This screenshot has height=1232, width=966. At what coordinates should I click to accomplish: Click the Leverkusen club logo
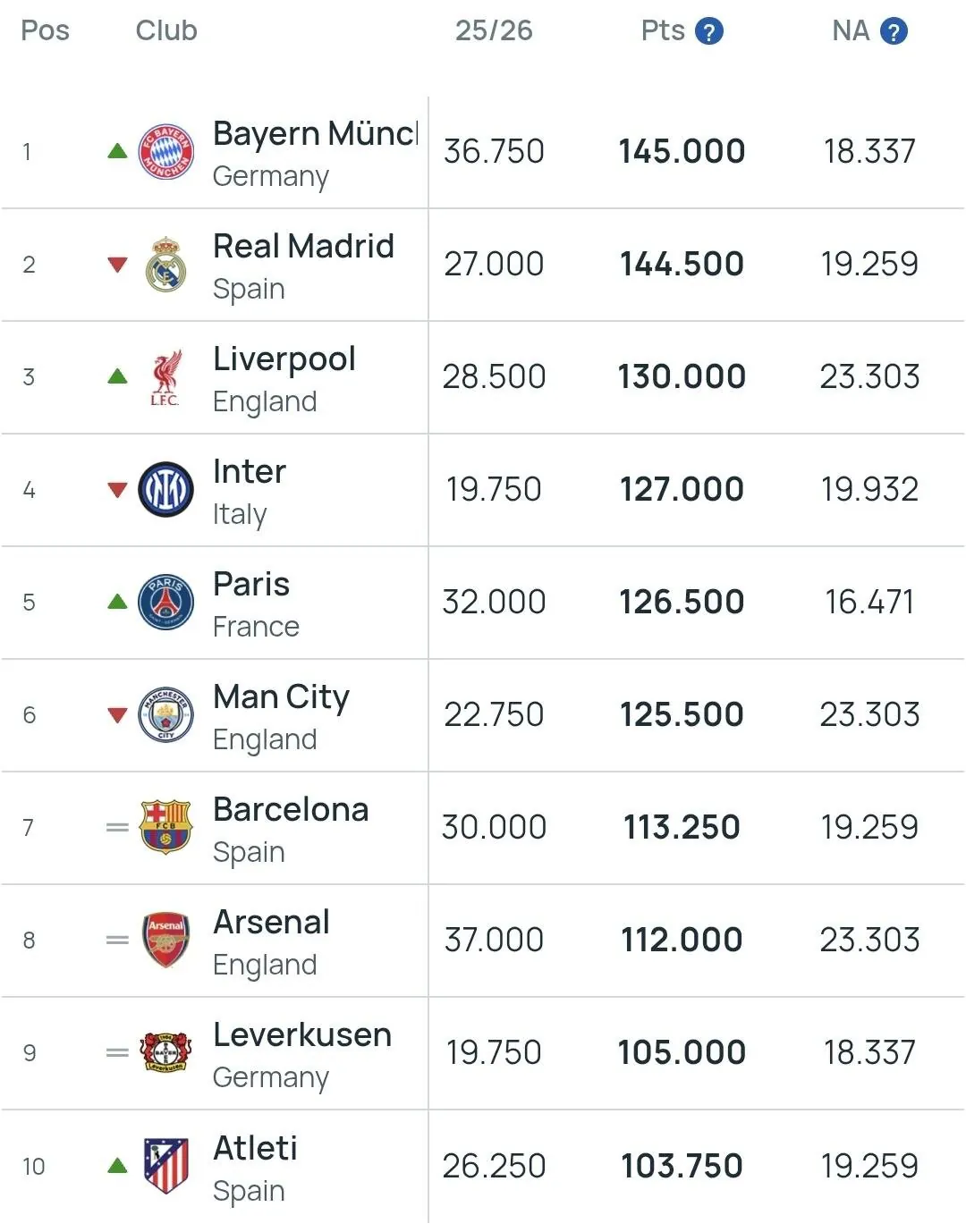(x=166, y=1052)
